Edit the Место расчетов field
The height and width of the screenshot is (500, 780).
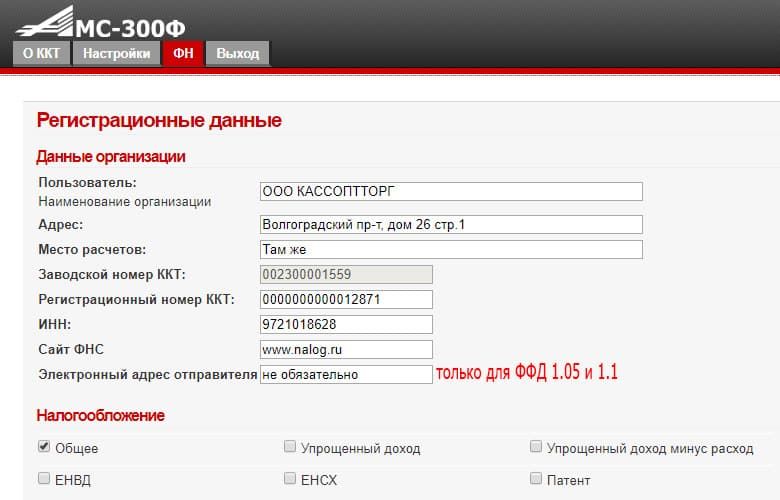click(x=451, y=249)
